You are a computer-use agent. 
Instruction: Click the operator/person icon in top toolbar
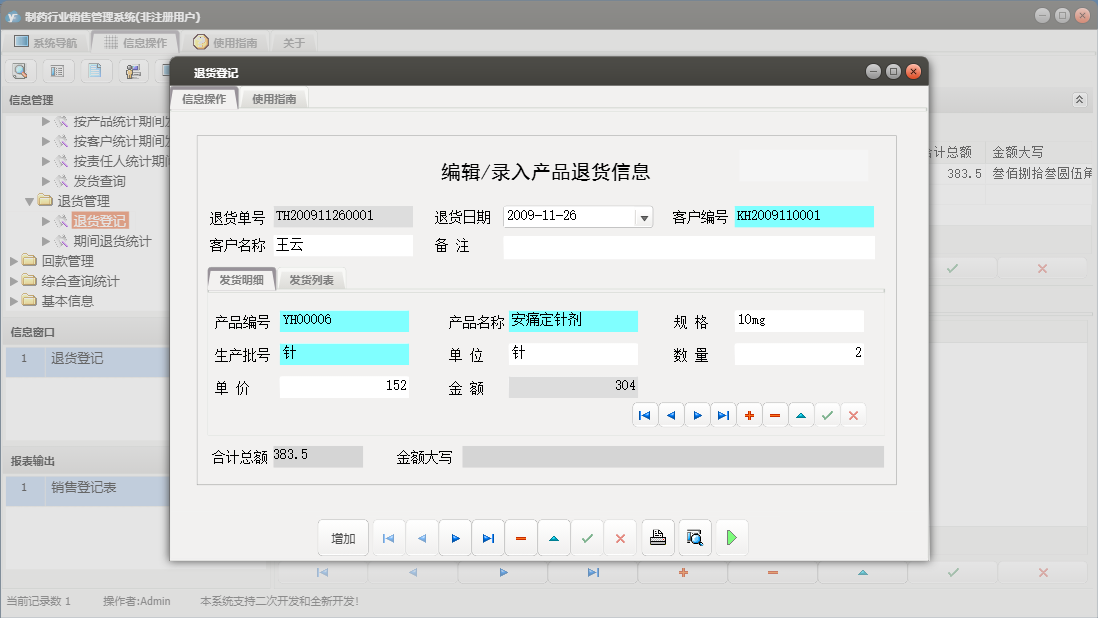pos(133,70)
